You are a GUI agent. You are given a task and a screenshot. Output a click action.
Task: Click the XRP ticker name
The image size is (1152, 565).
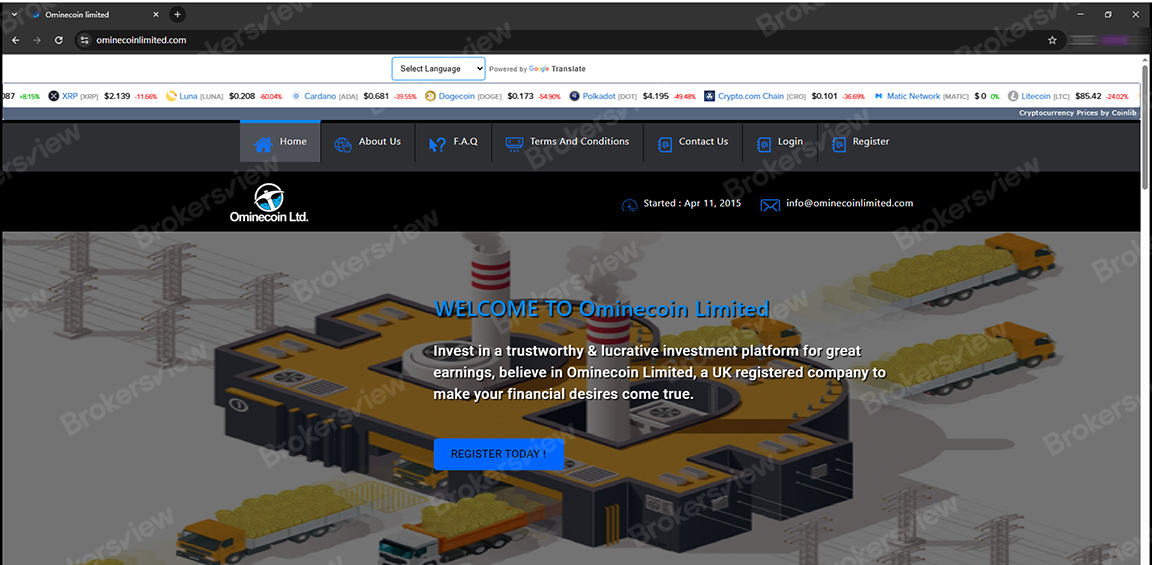point(70,96)
